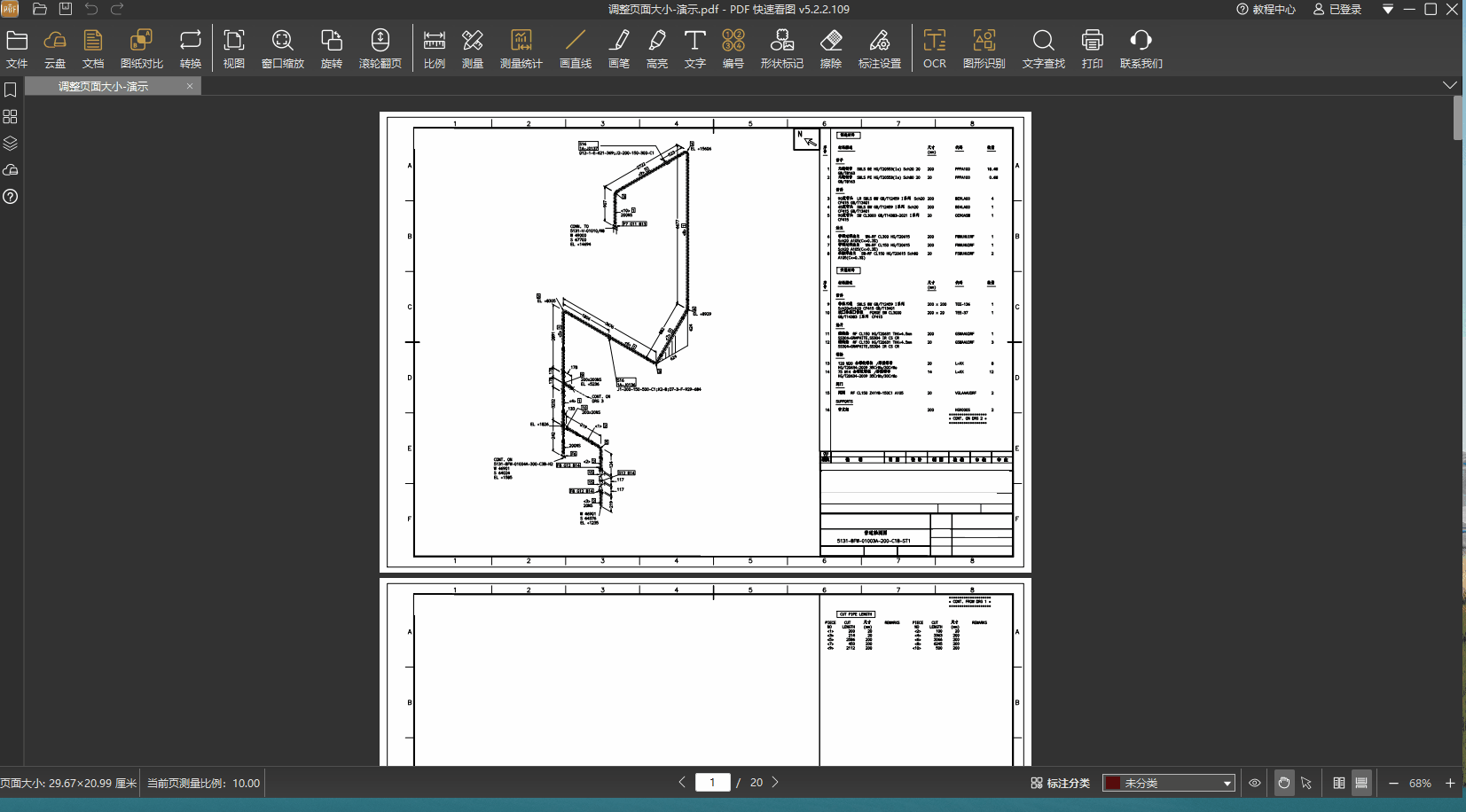
Task: Set scale using 比例 tool
Action: pyautogui.click(x=435, y=49)
